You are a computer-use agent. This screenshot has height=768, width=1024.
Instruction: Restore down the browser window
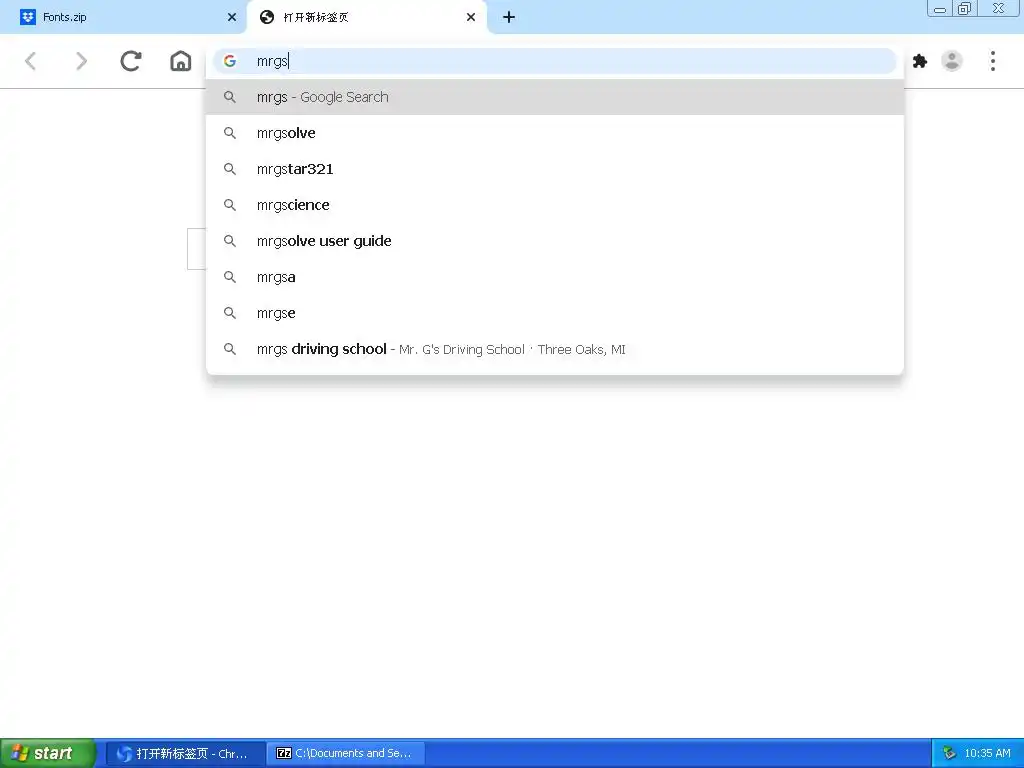(964, 8)
